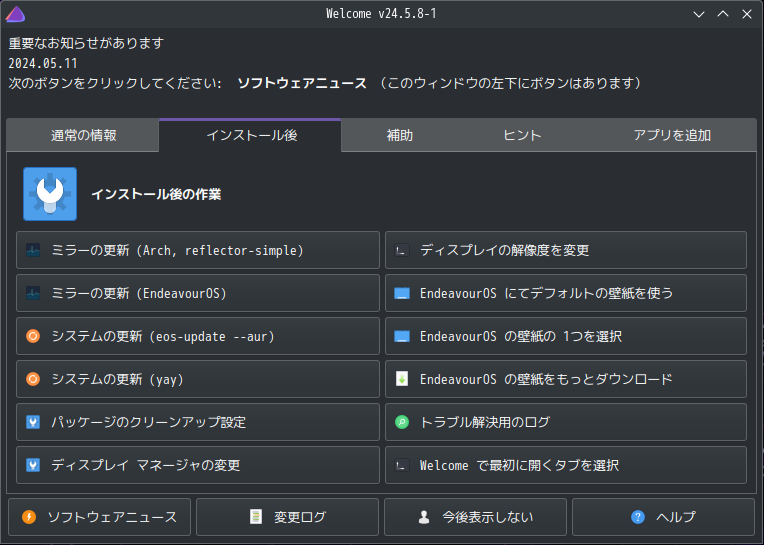The width and height of the screenshot is (764, 545).
Task: Click the icon beside ディスプレイ マネージャの変更
Action: click(x=33, y=465)
